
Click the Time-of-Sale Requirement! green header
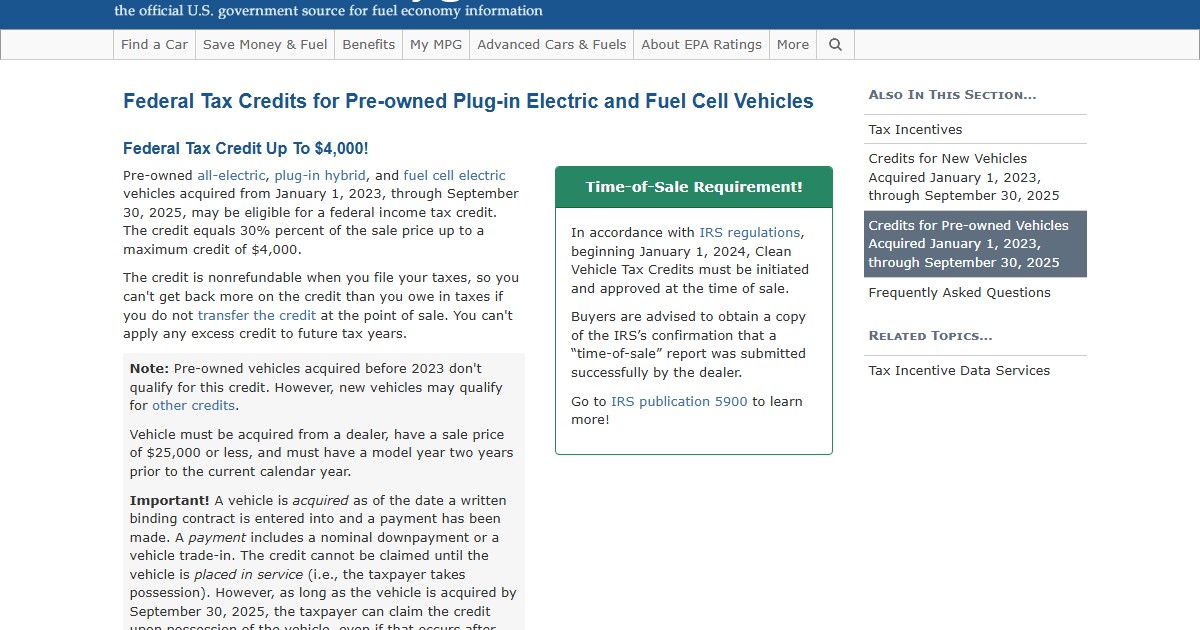coord(694,187)
